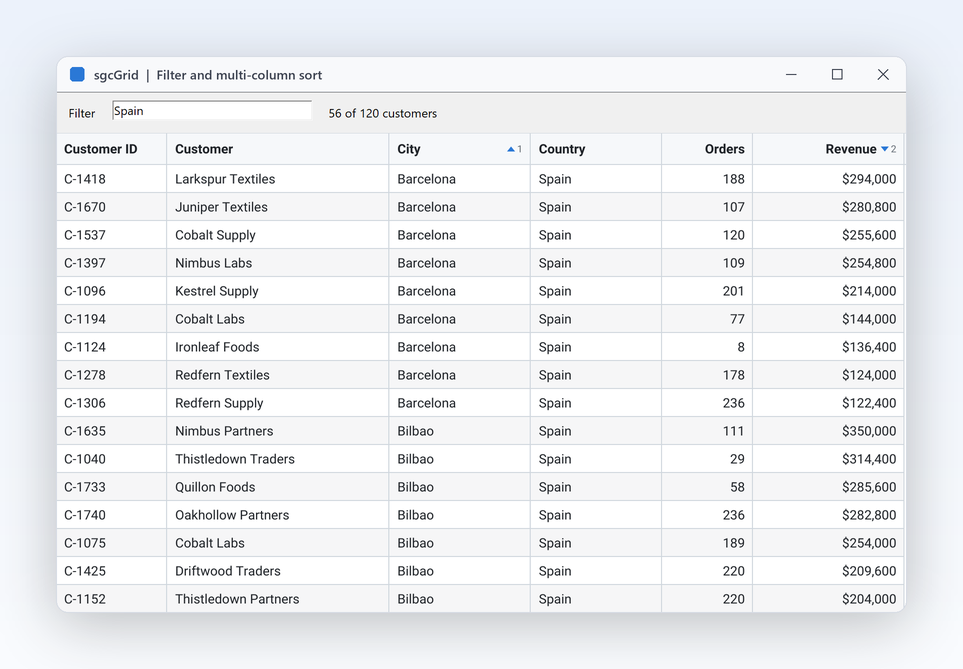
Task: Select the $209,600 revenue cell
Action: (828, 571)
